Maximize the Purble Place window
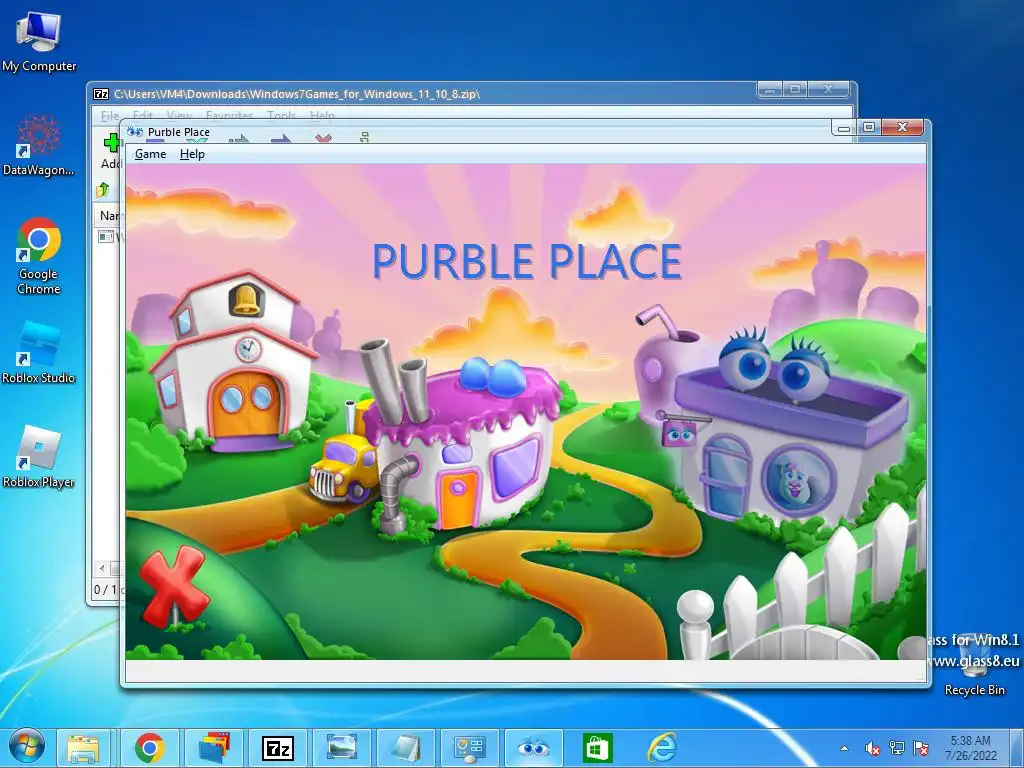 (869, 127)
